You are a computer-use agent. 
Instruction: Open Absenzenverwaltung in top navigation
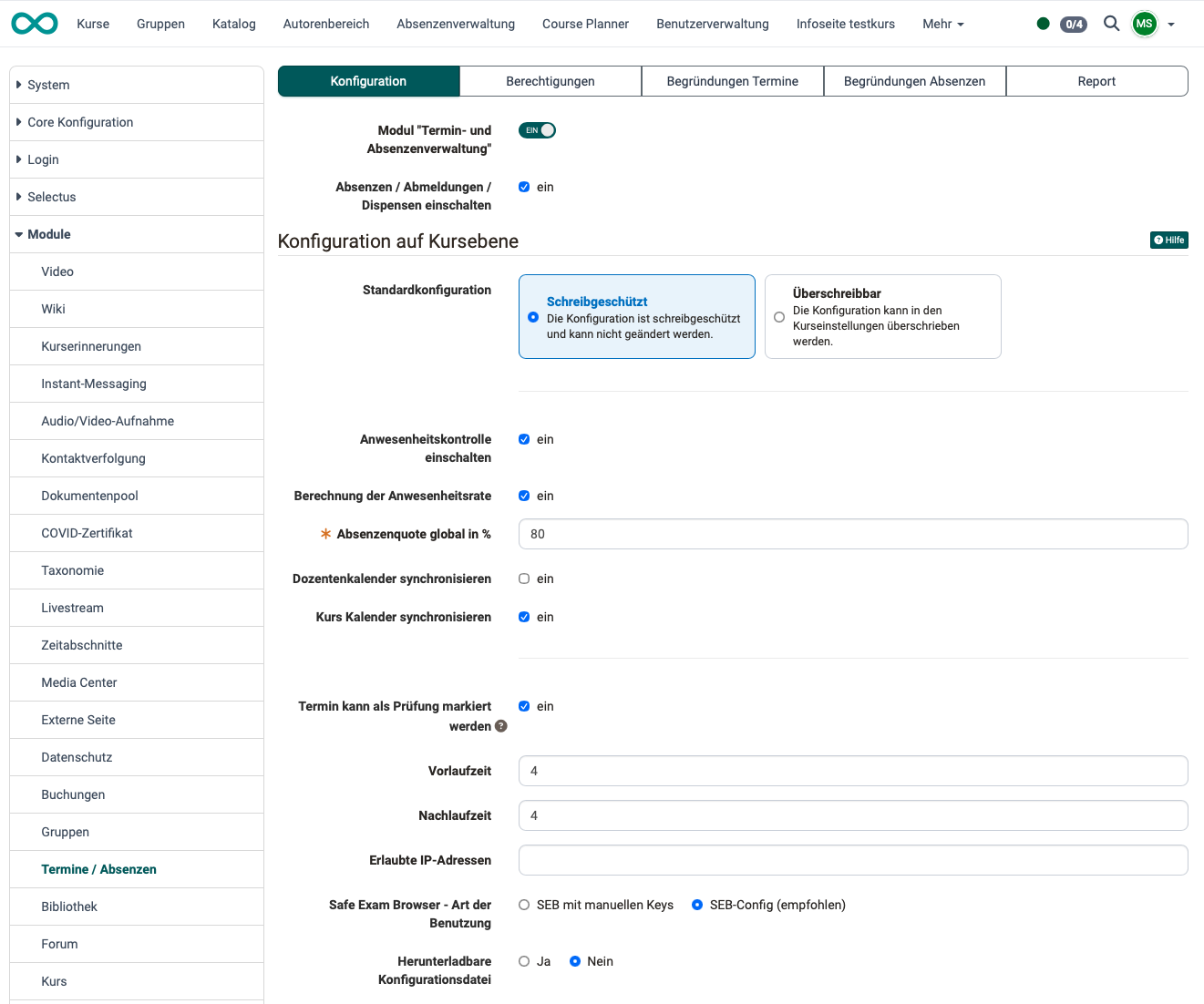[x=456, y=24]
